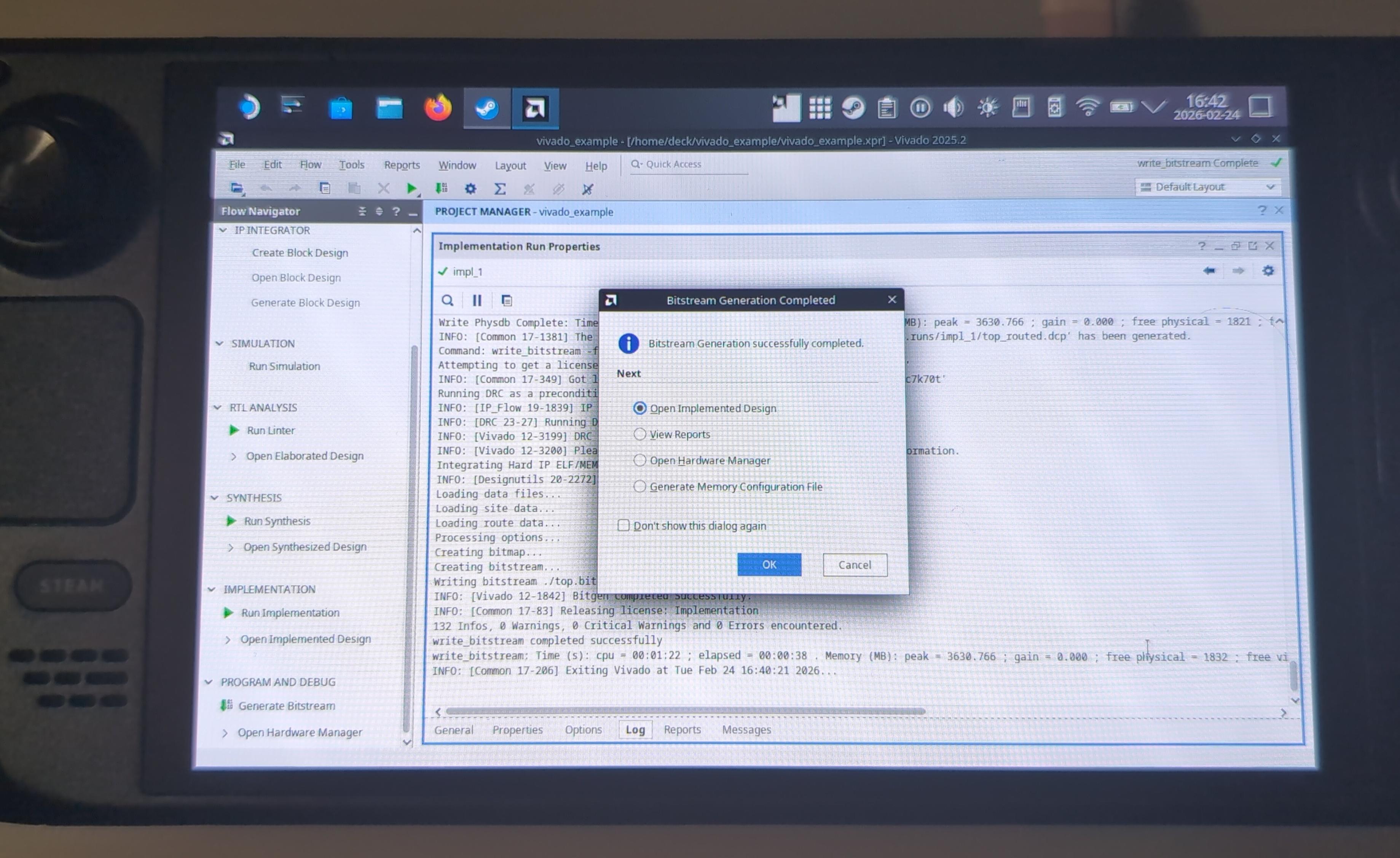
Task: Open the Reports menu
Action: coord(402,165)
